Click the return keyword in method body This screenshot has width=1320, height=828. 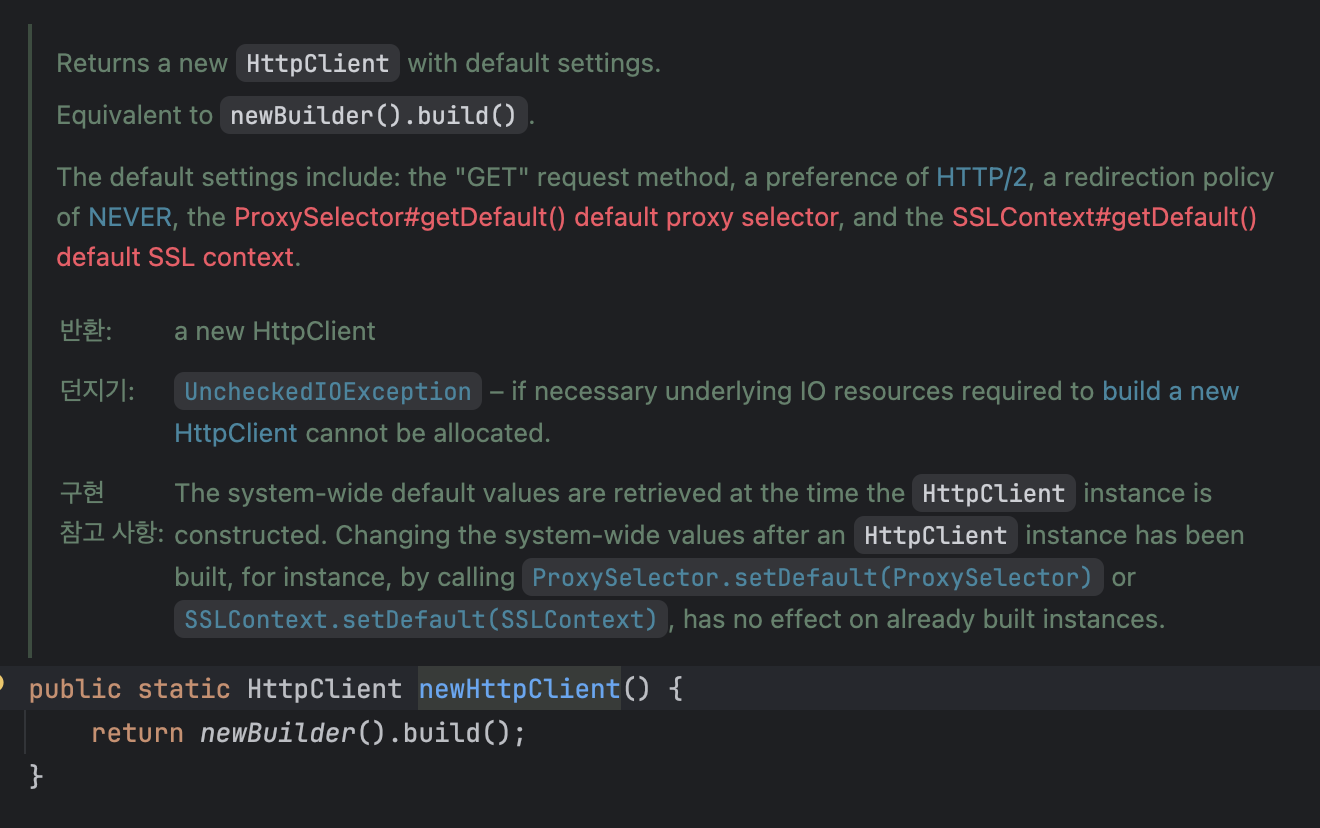[x=137, y=733]
